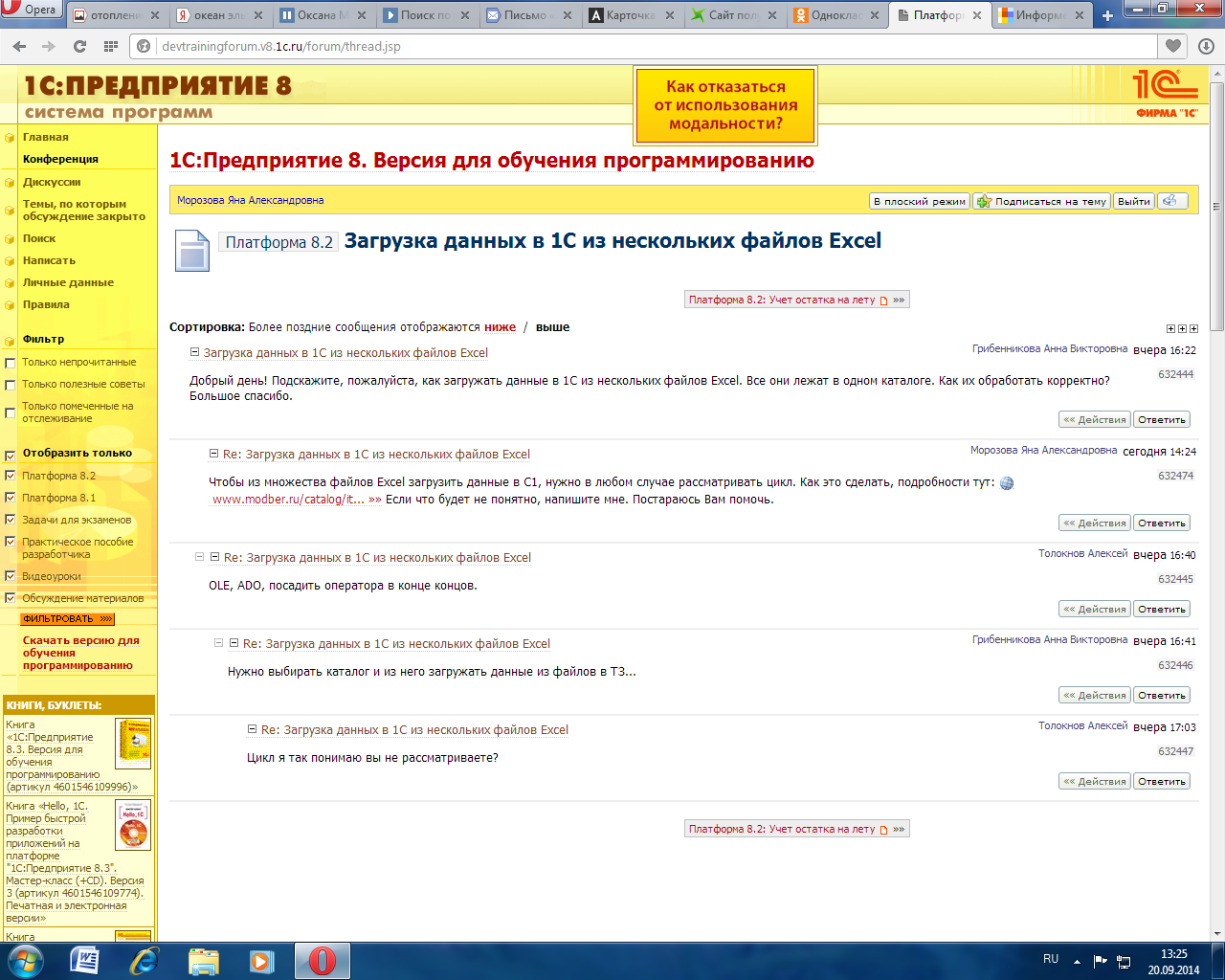Open a new tab with plus button

click(x=1107, y=15)
